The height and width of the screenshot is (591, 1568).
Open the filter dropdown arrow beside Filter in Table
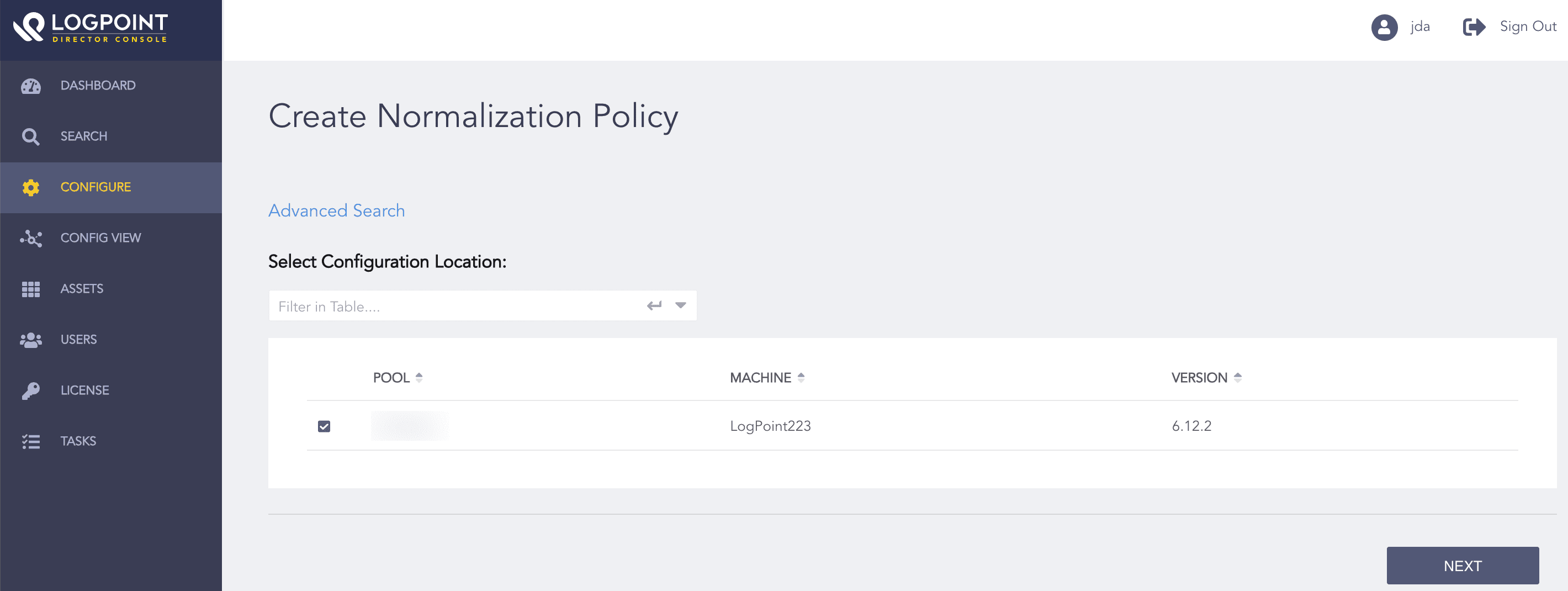tap(680, 305)
